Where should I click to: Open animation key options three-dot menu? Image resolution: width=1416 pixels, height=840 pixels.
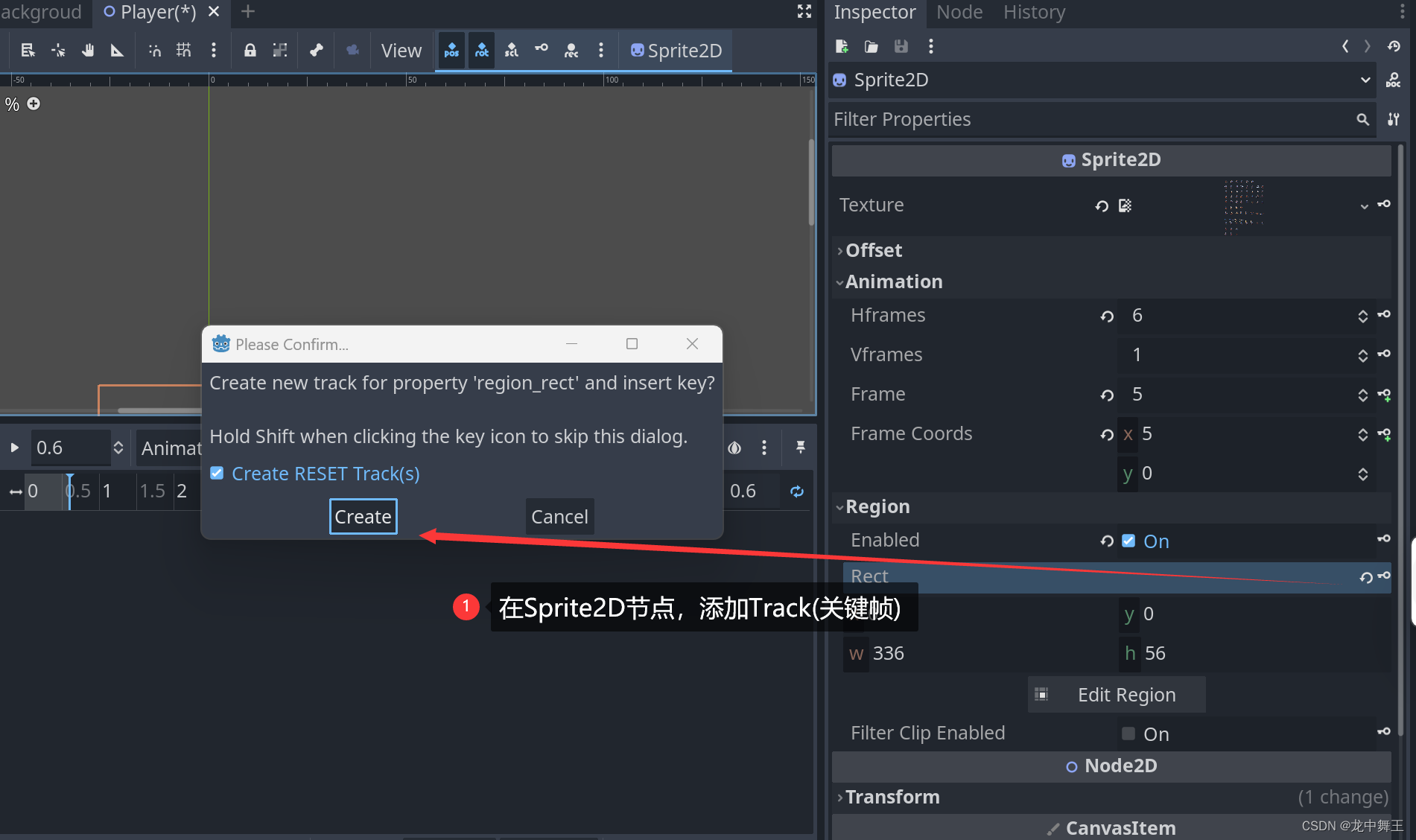point(601,50)
